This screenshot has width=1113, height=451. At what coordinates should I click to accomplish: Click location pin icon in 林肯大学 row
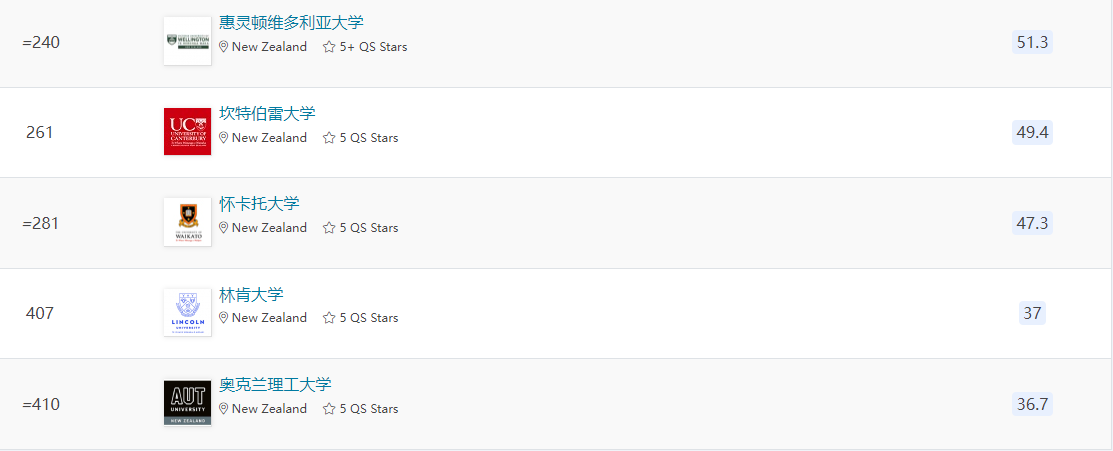tap(224, 318)
